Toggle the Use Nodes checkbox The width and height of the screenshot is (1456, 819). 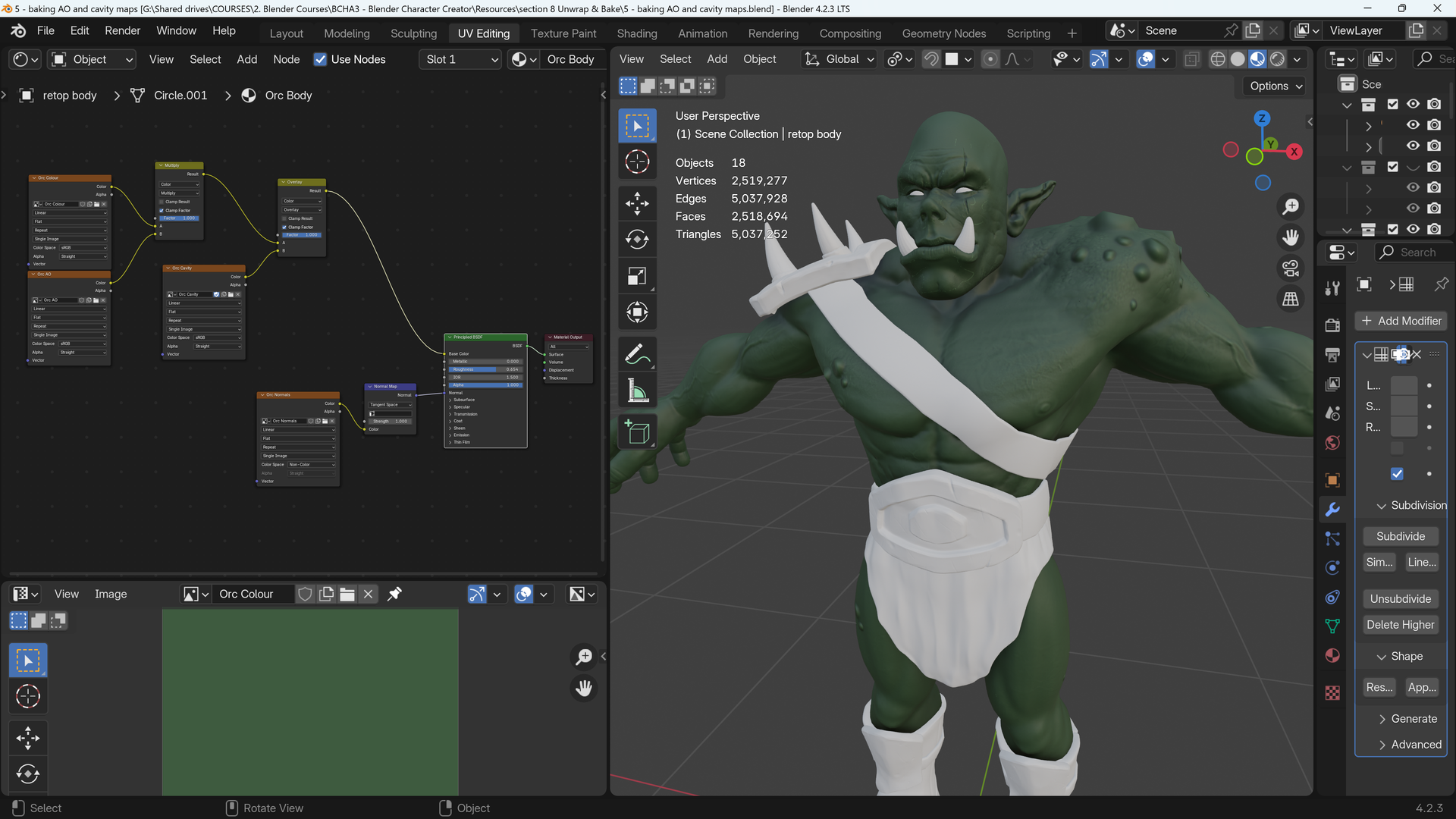321,59
